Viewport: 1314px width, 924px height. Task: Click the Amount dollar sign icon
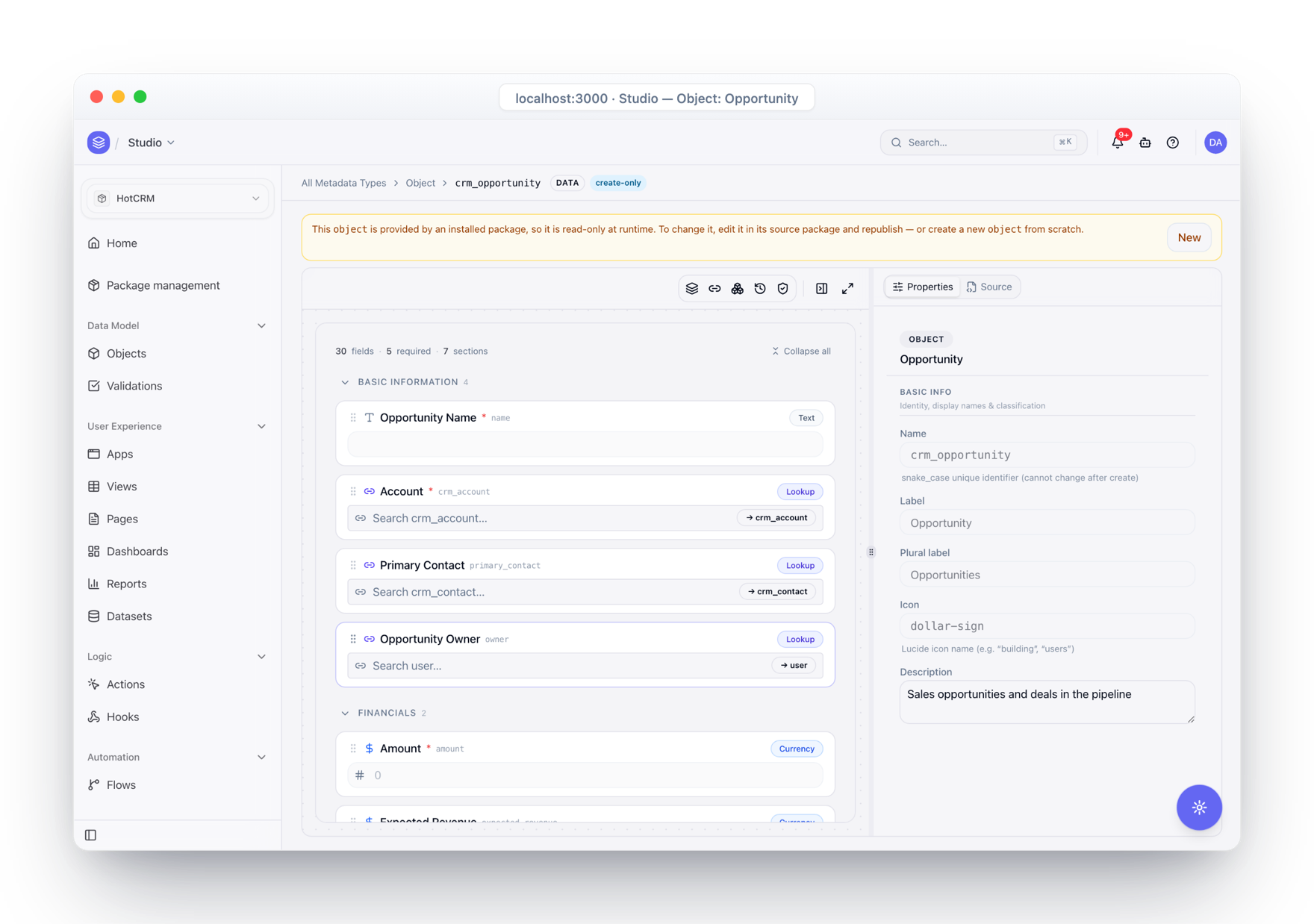pos(369,749)
